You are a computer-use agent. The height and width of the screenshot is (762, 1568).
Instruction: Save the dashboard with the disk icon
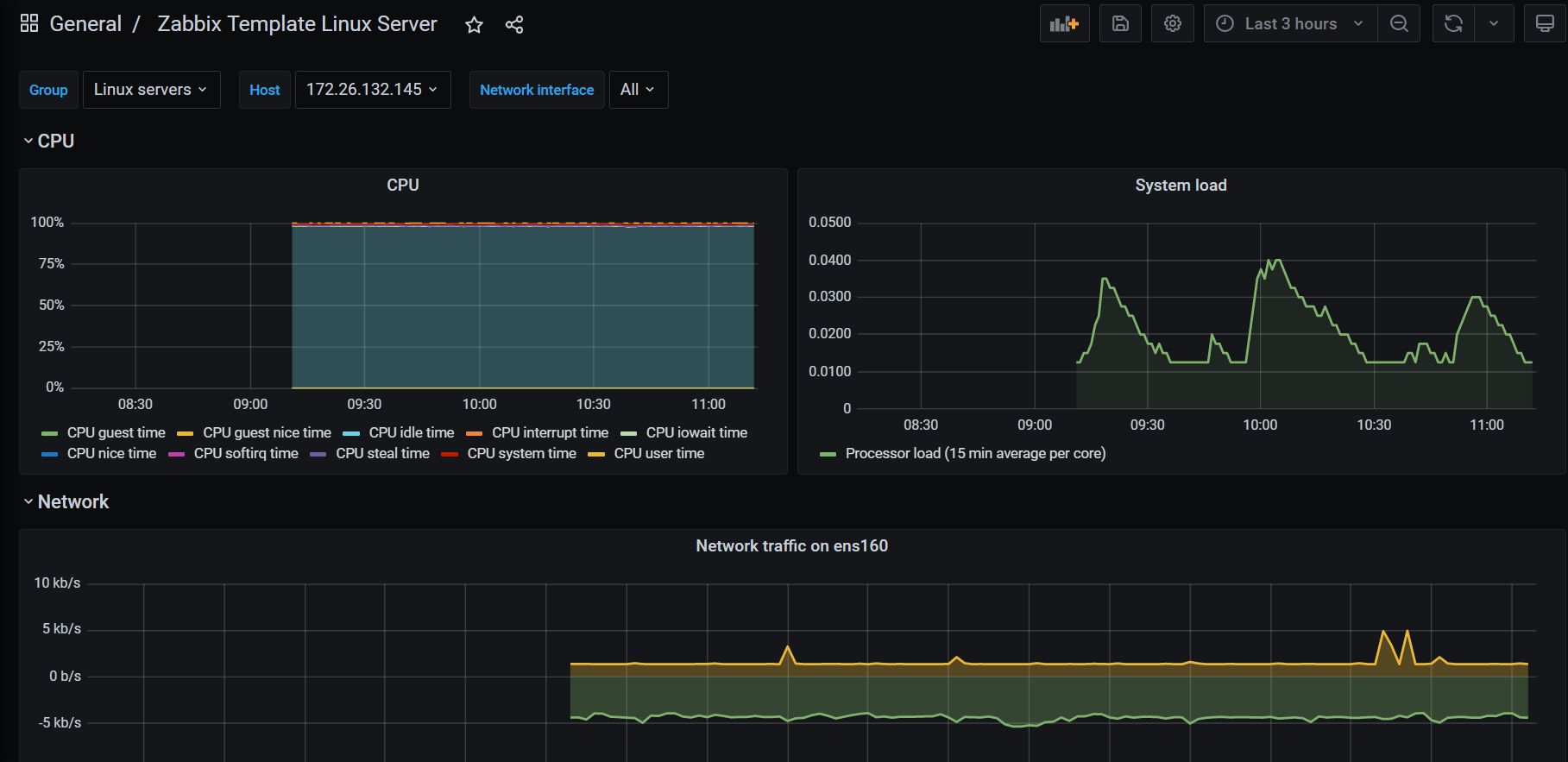click(1120, 23)
